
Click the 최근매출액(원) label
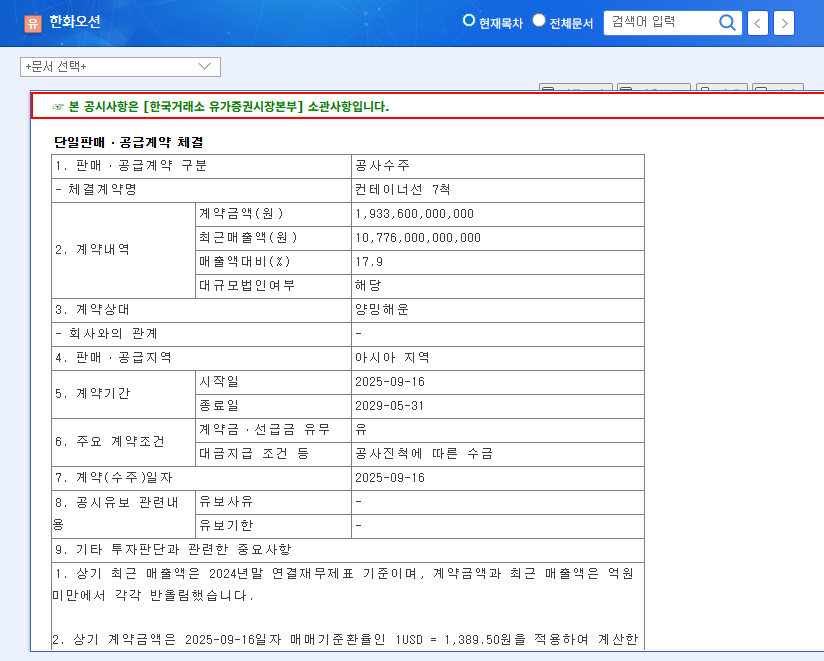248,238
